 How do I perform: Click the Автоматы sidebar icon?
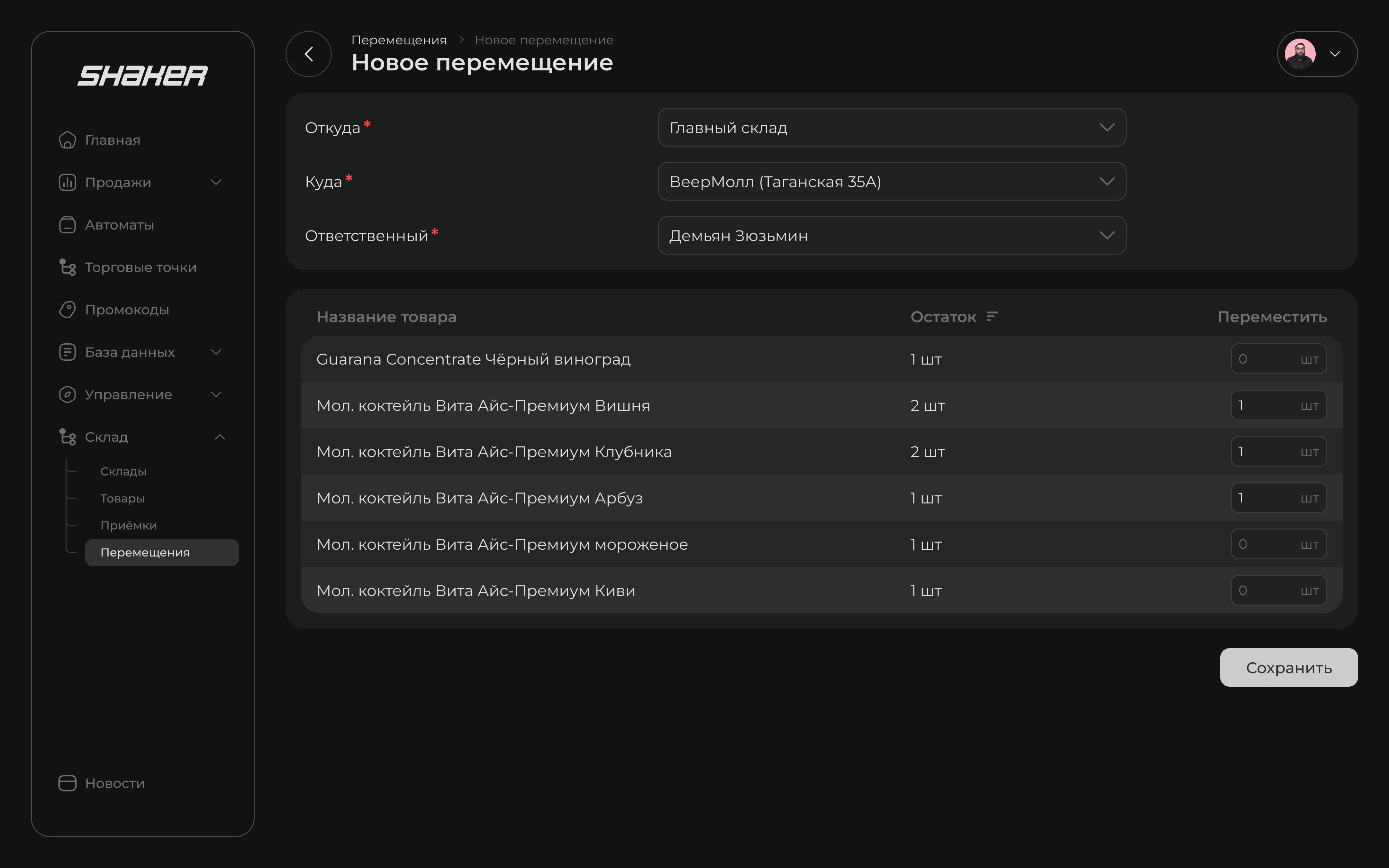(67, 225)
